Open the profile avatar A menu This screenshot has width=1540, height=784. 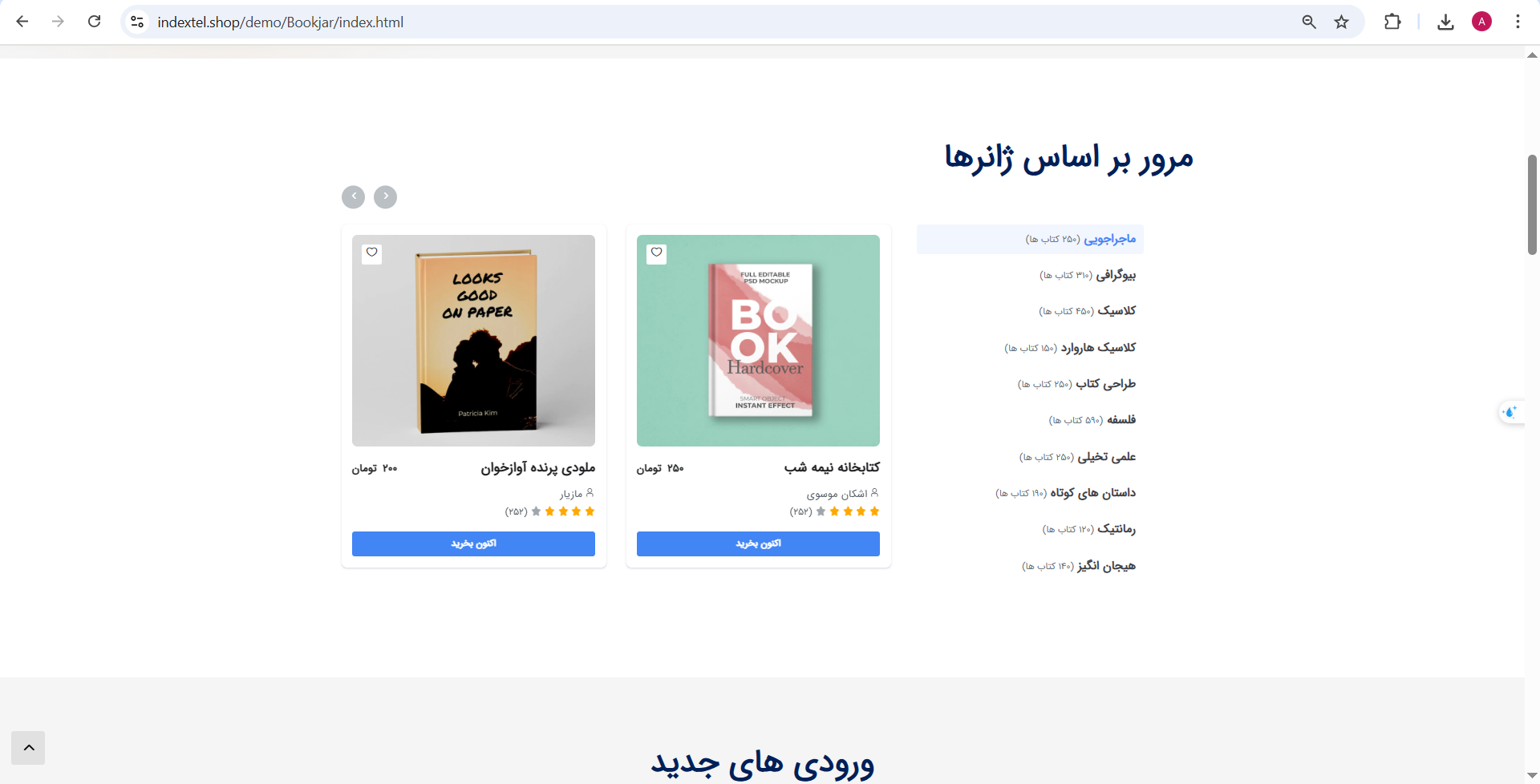pyautogui.click(x=1481, y=22)
